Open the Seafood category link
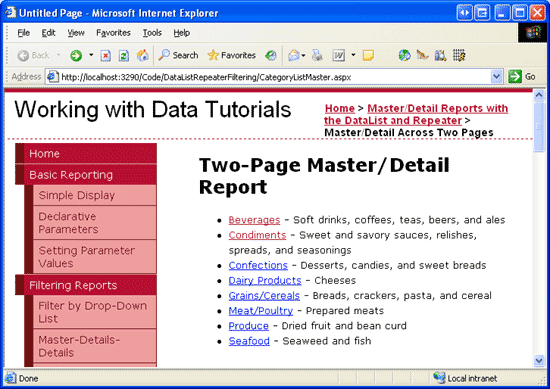550x389 pixels. [x=249, y=341]
